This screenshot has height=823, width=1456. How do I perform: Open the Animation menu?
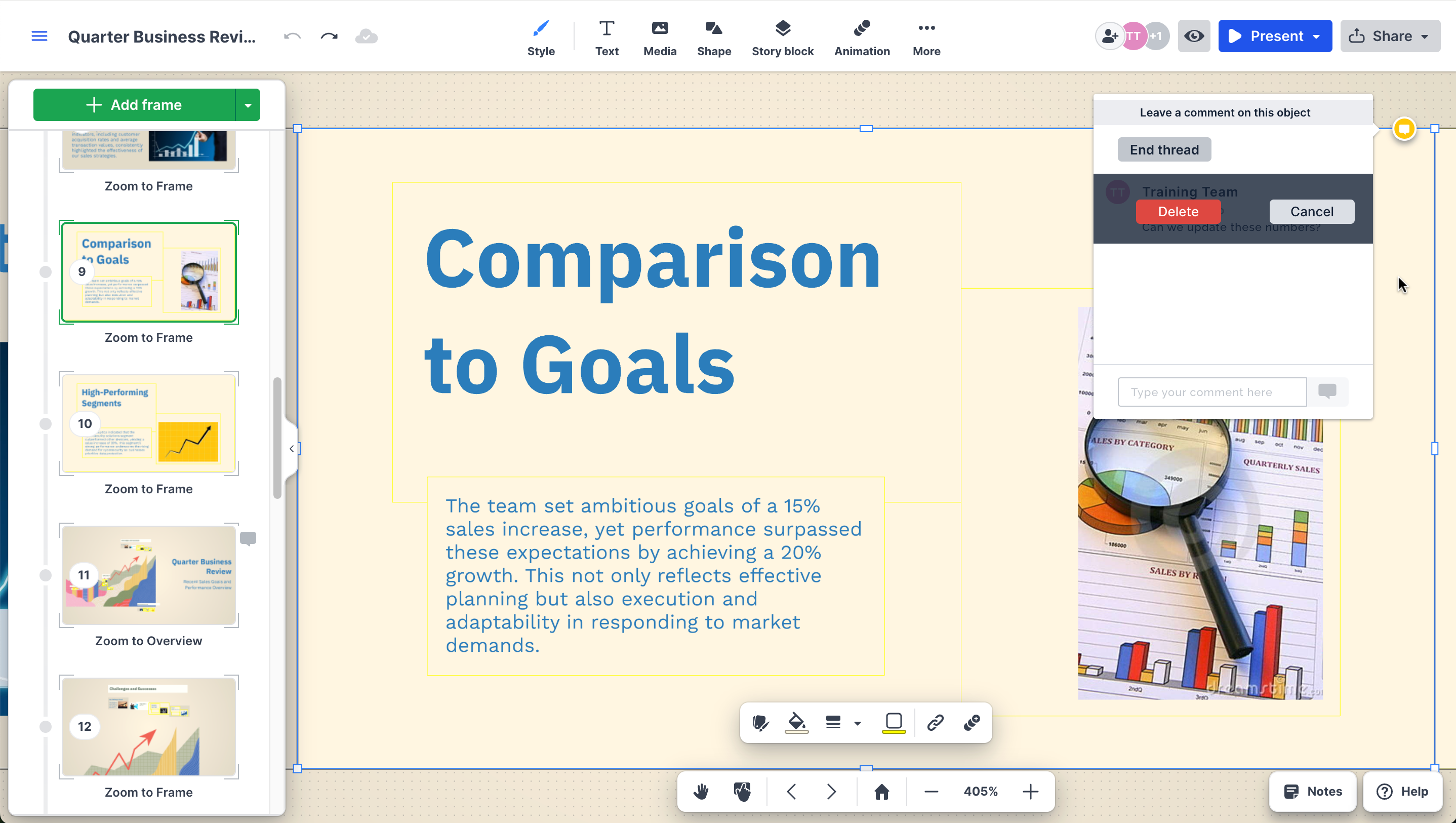click(862, 38)
